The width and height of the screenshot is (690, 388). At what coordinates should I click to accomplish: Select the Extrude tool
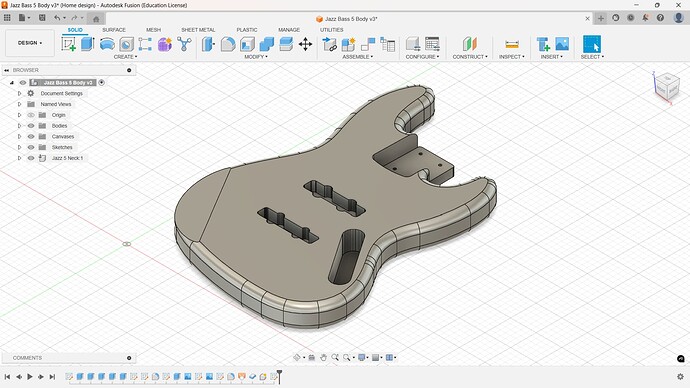click(x=88, y=44)
